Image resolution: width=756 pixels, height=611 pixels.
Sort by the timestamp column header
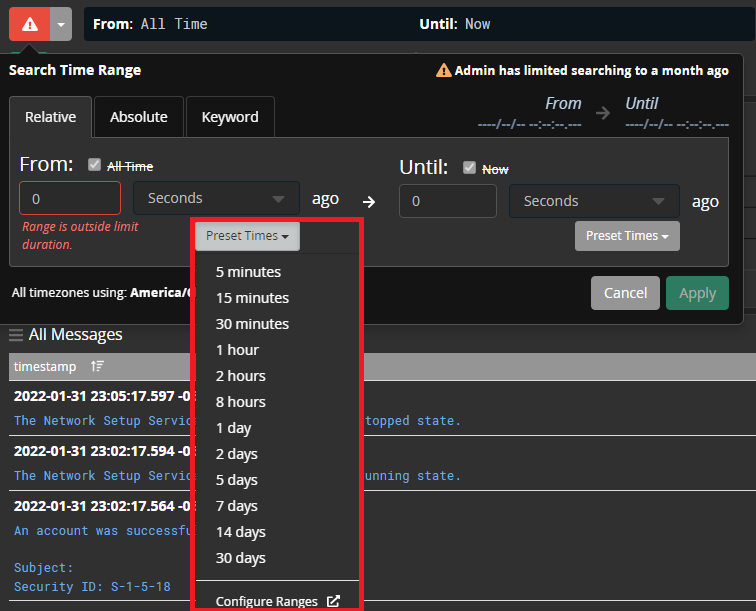point(45,367)
